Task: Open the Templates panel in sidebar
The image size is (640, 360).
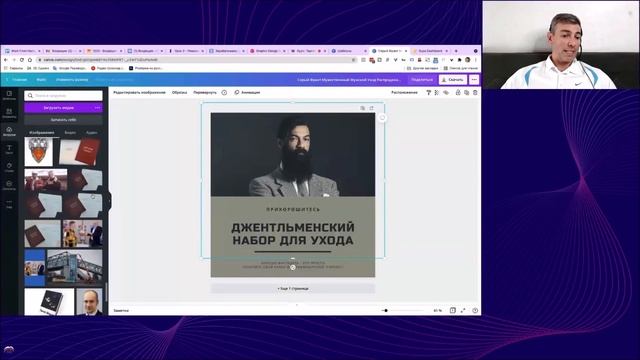Action: point(9,95)
